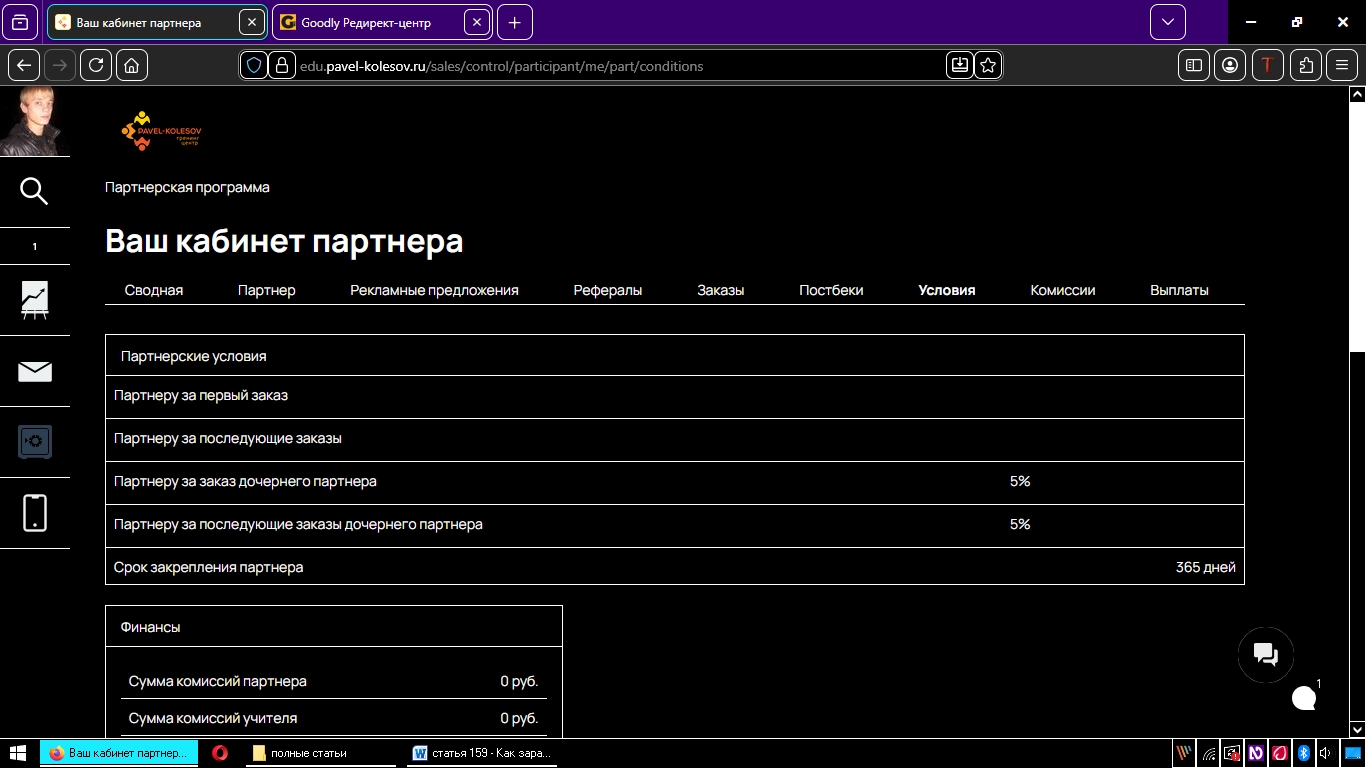Viewport: 1366px width, 768px height.
Task: Select the Рекламные предложения tab
Action: pyautogui.click(x=434, y=290)
